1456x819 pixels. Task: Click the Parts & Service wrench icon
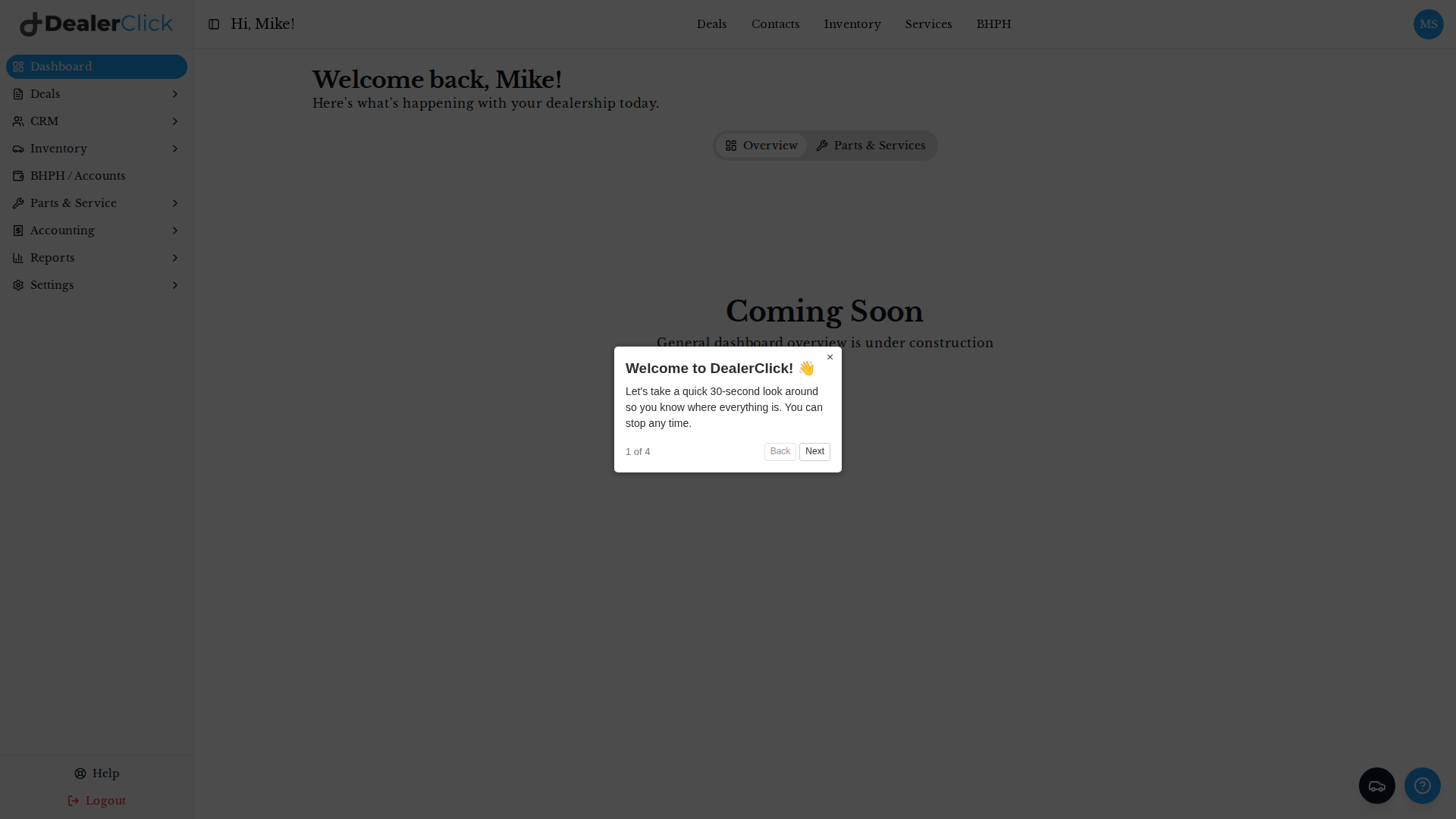pyautogui.click(x=18, y=203)
